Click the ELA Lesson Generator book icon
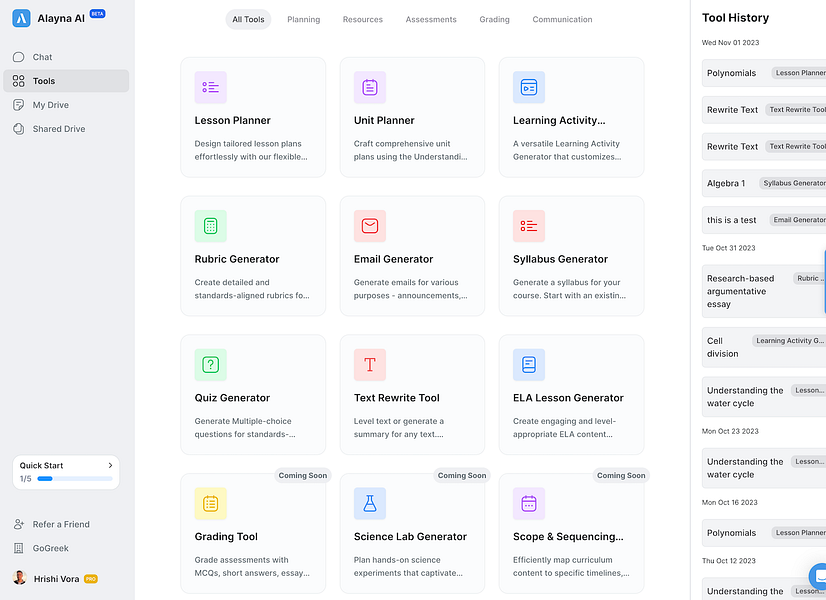 point(529,365)
